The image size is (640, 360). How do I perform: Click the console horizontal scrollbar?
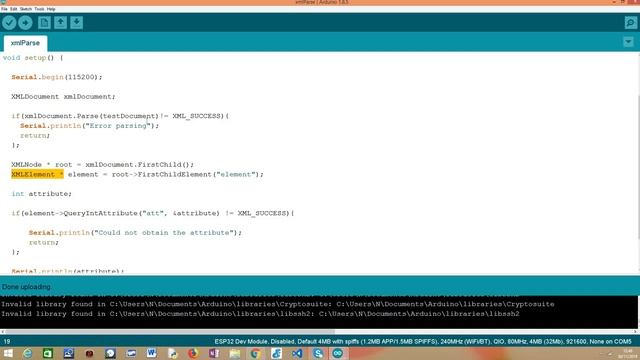169,332
